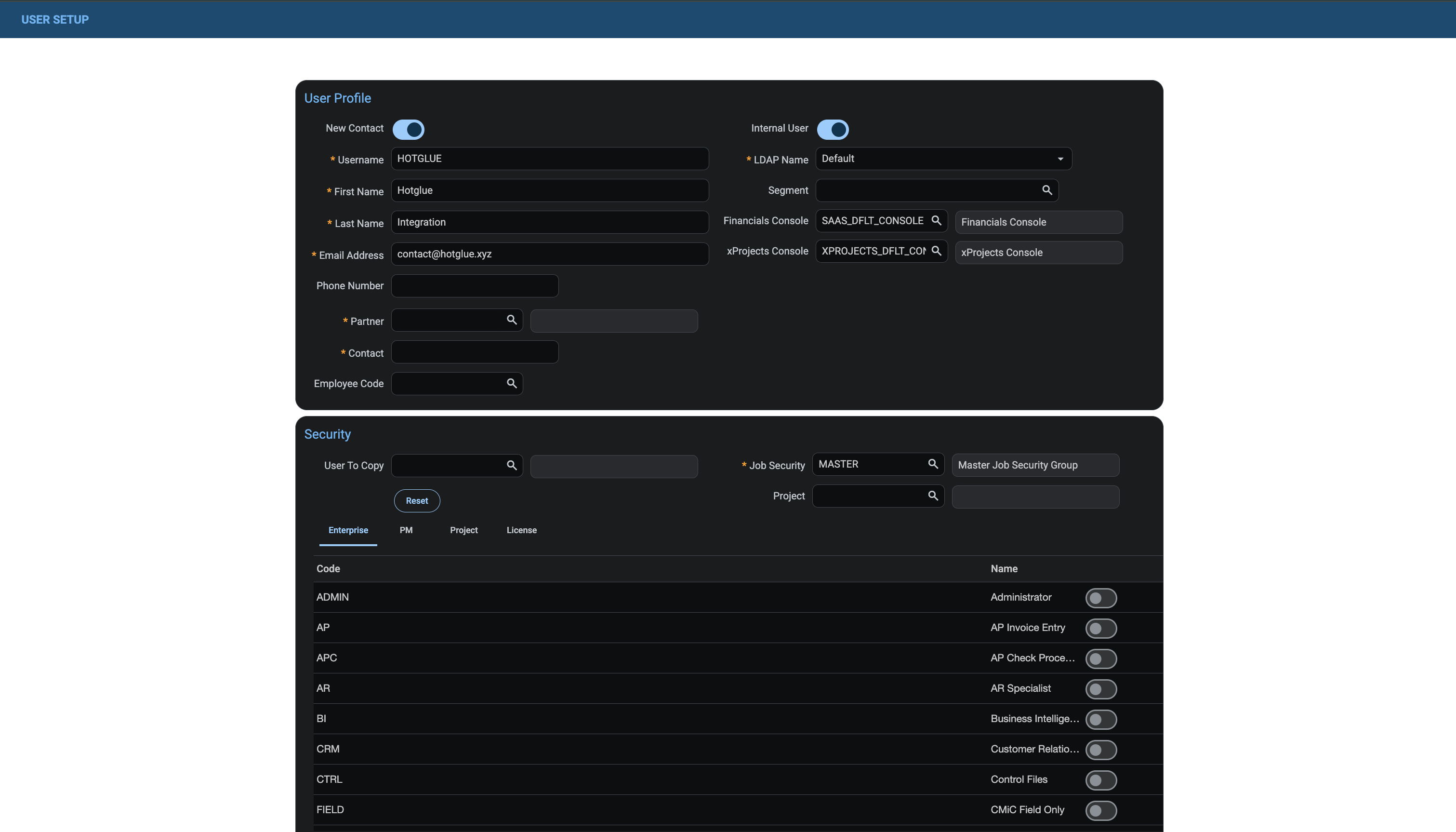Click the USER SETUP page title
Image resolution: width=1456 pixels, height=832 pixels.
click(55, 19)
